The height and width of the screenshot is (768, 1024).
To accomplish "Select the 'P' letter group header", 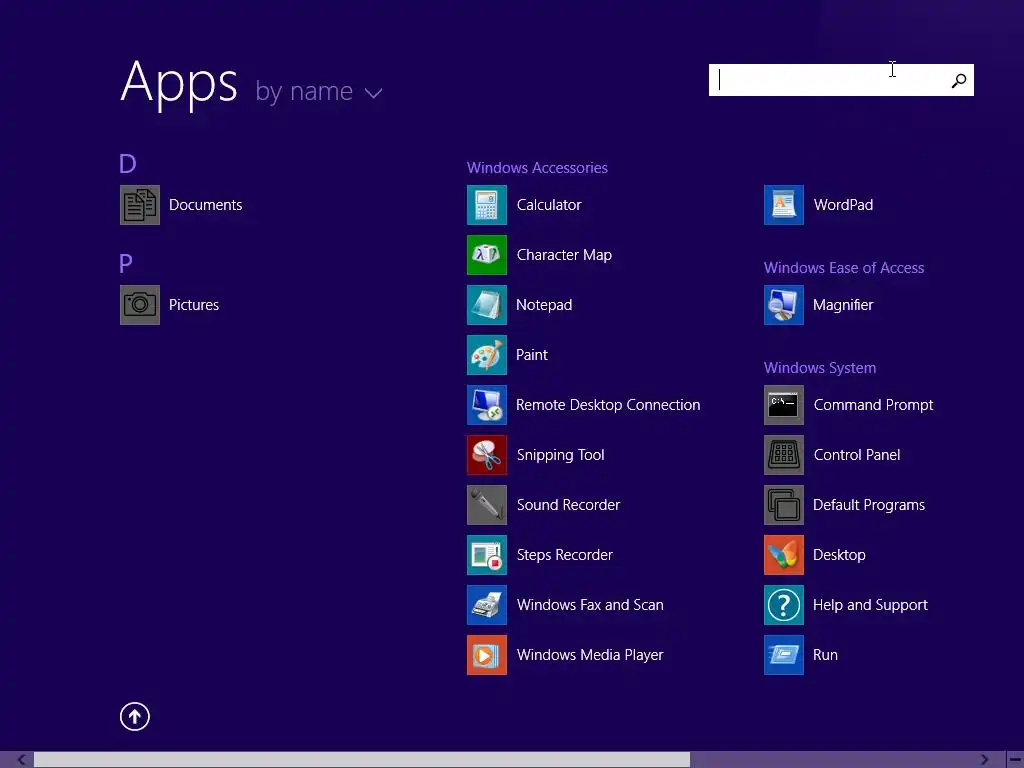I will pos(126,263).
